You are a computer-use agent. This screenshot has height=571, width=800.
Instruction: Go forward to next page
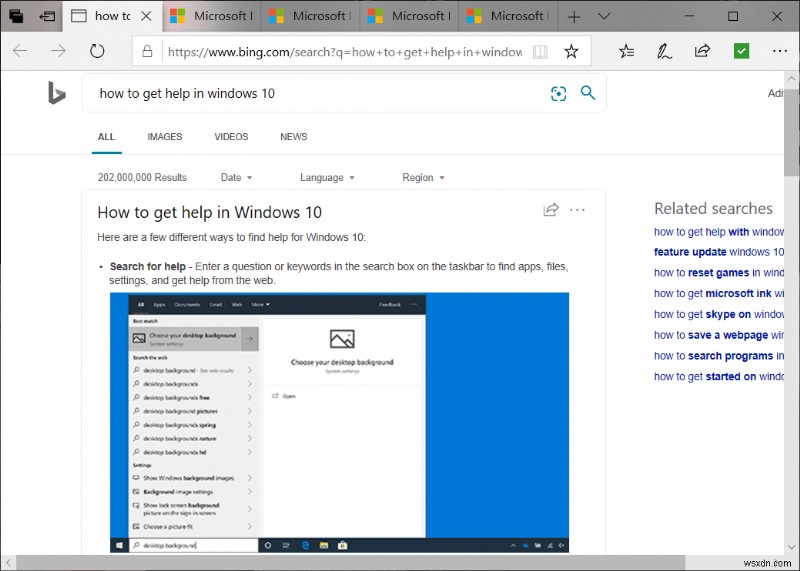coord(58,51)
